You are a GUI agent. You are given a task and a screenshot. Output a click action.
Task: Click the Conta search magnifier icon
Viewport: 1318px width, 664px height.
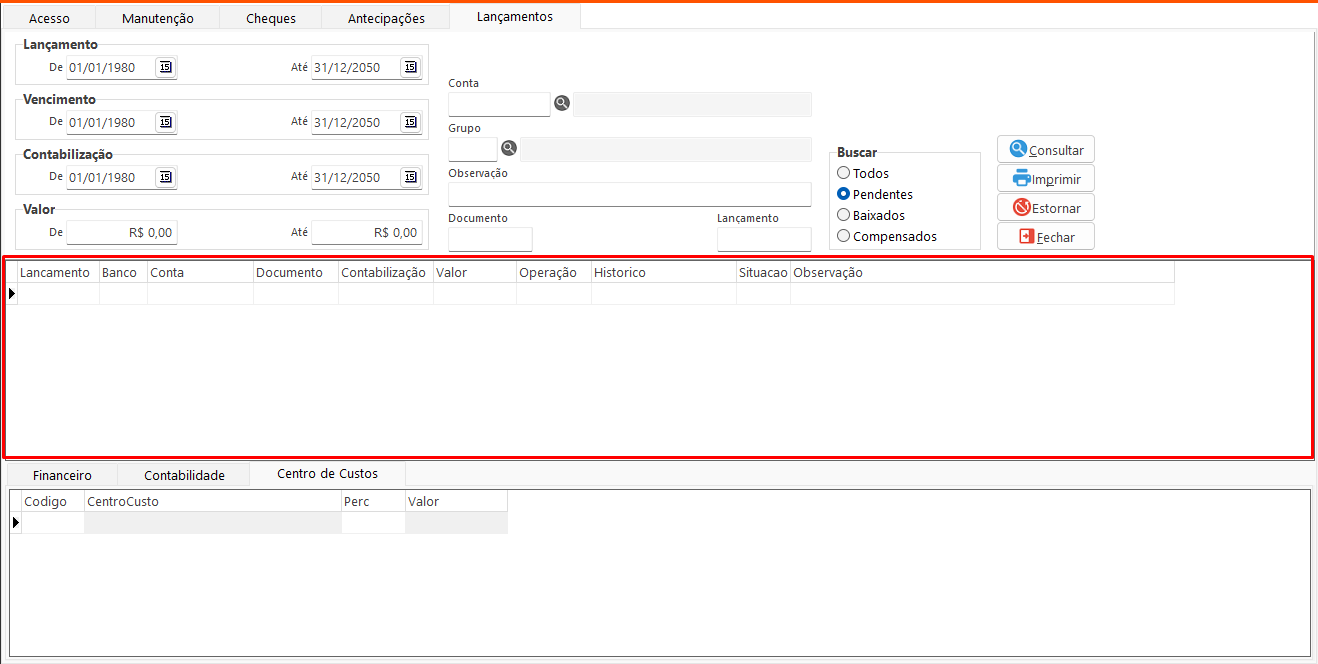[x=562, y=103]
